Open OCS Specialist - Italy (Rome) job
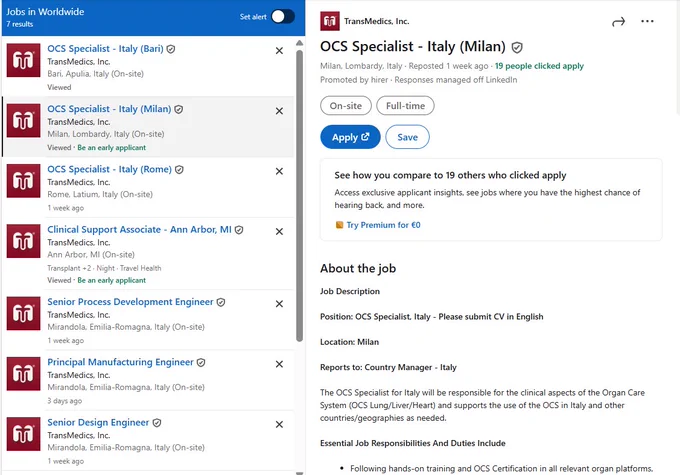 pyautogui.click(x=109, y=169)
